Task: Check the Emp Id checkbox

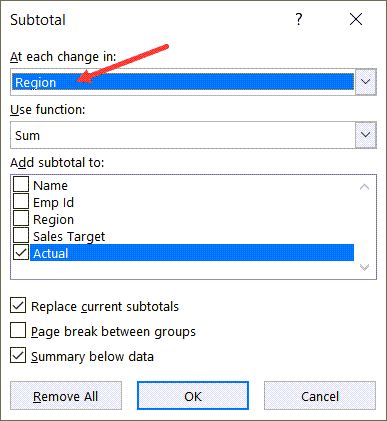Action: (21, 201)
